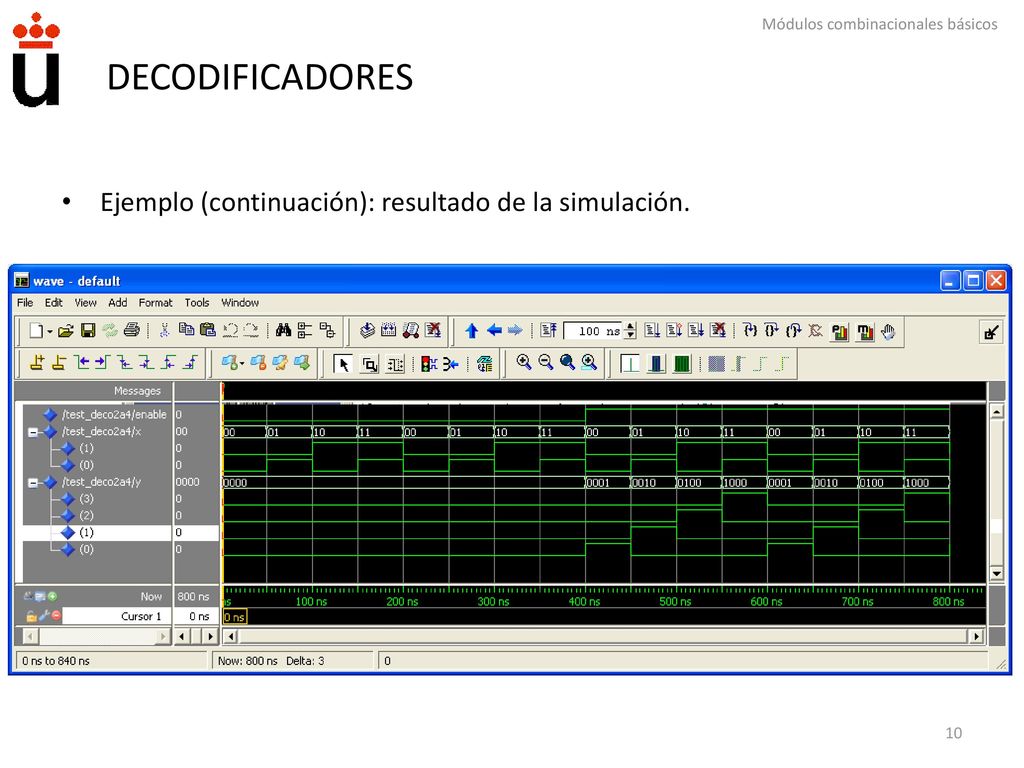Screen dimensions: 1024x768
Task: Collapse the /test_deco2a4/y signal
Action: [x=33, y=483]
